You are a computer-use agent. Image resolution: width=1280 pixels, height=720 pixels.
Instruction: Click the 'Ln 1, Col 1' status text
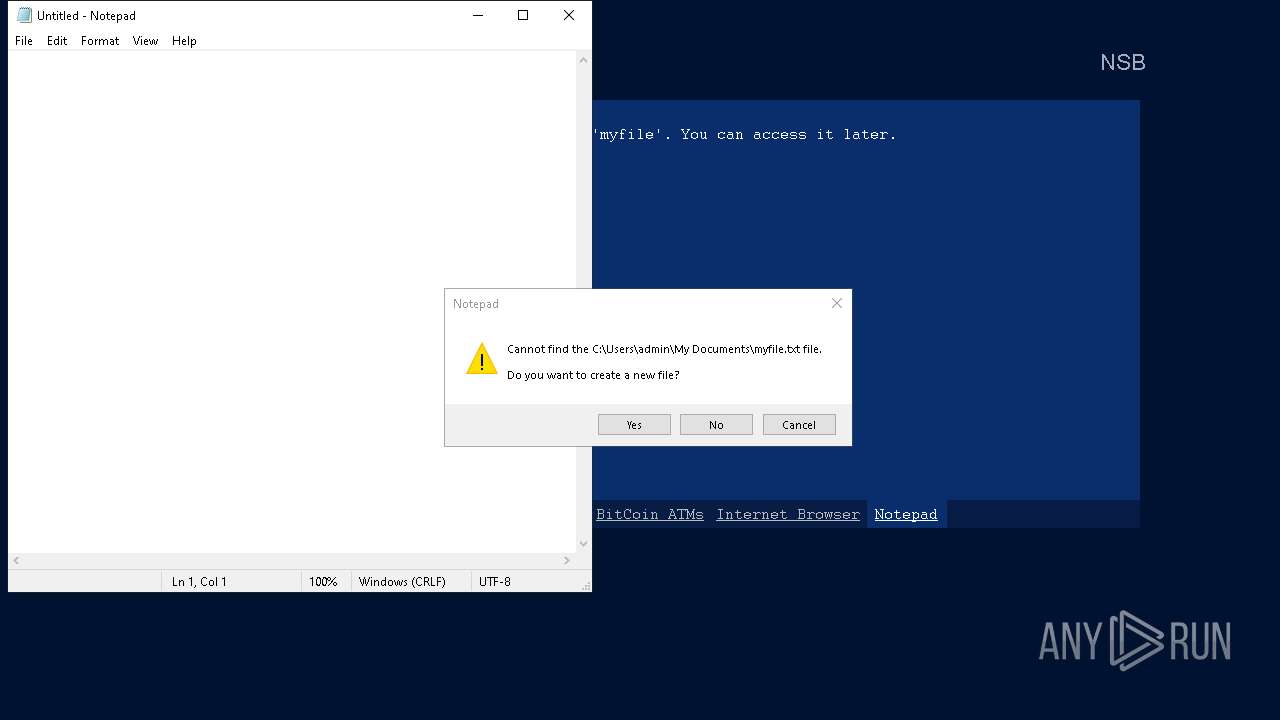[199, 581]
